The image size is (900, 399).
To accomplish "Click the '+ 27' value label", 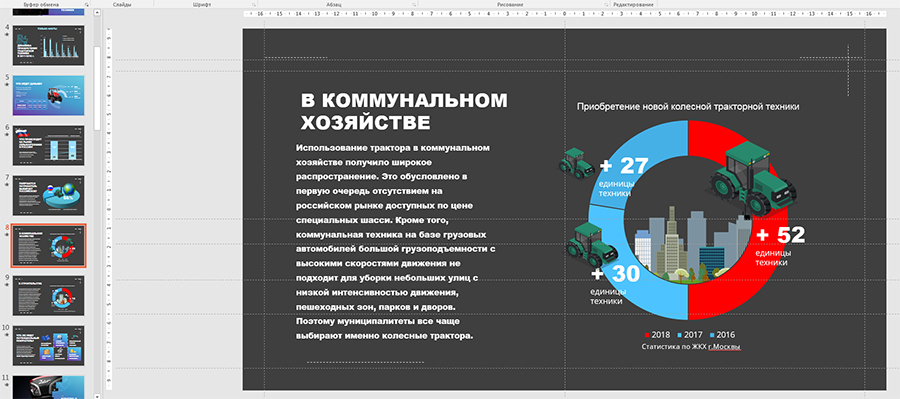I will coord(623,166).
